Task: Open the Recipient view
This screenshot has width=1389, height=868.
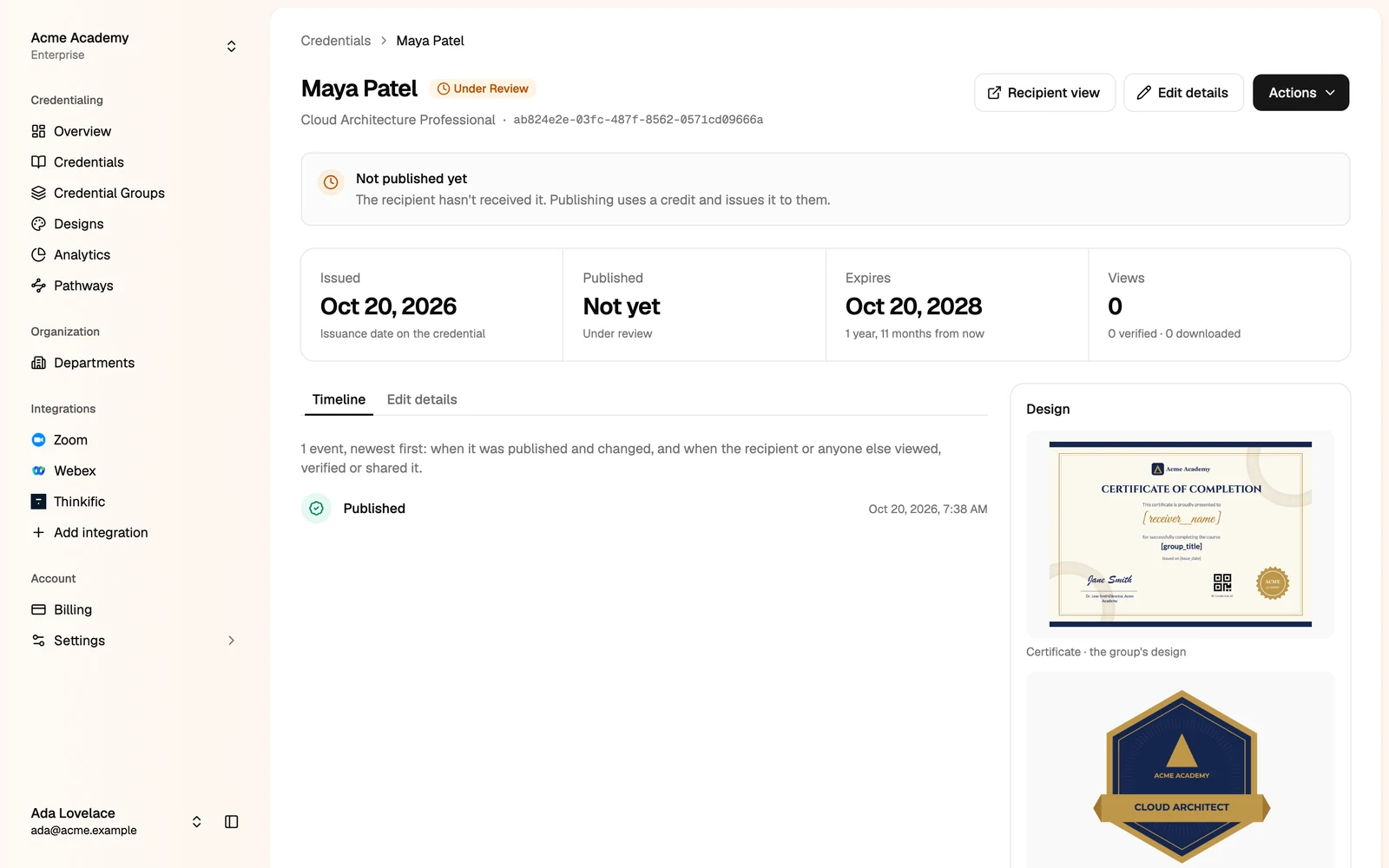Action: click(x=1044, y=93)
